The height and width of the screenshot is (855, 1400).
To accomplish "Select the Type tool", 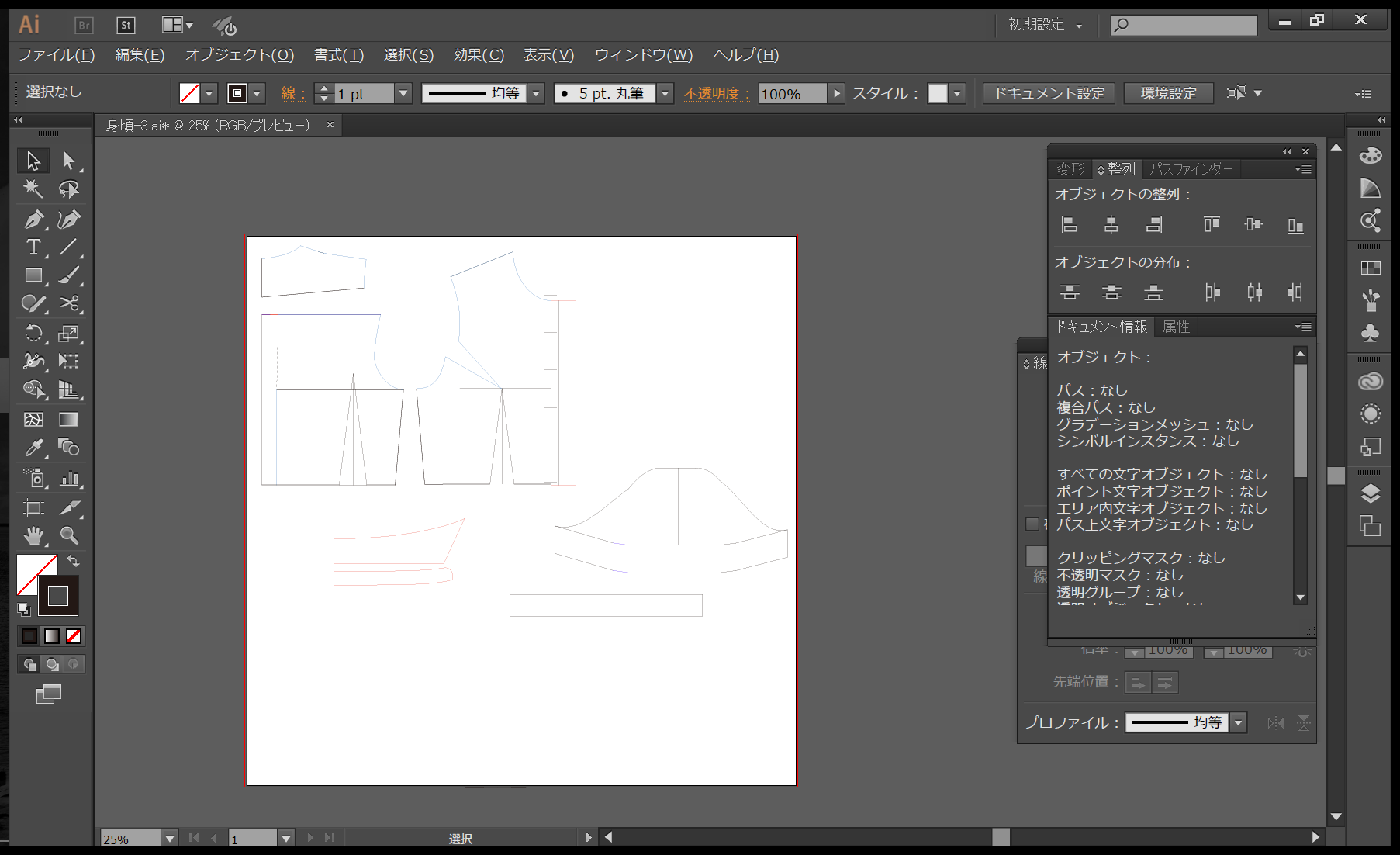I will [33, 247].
